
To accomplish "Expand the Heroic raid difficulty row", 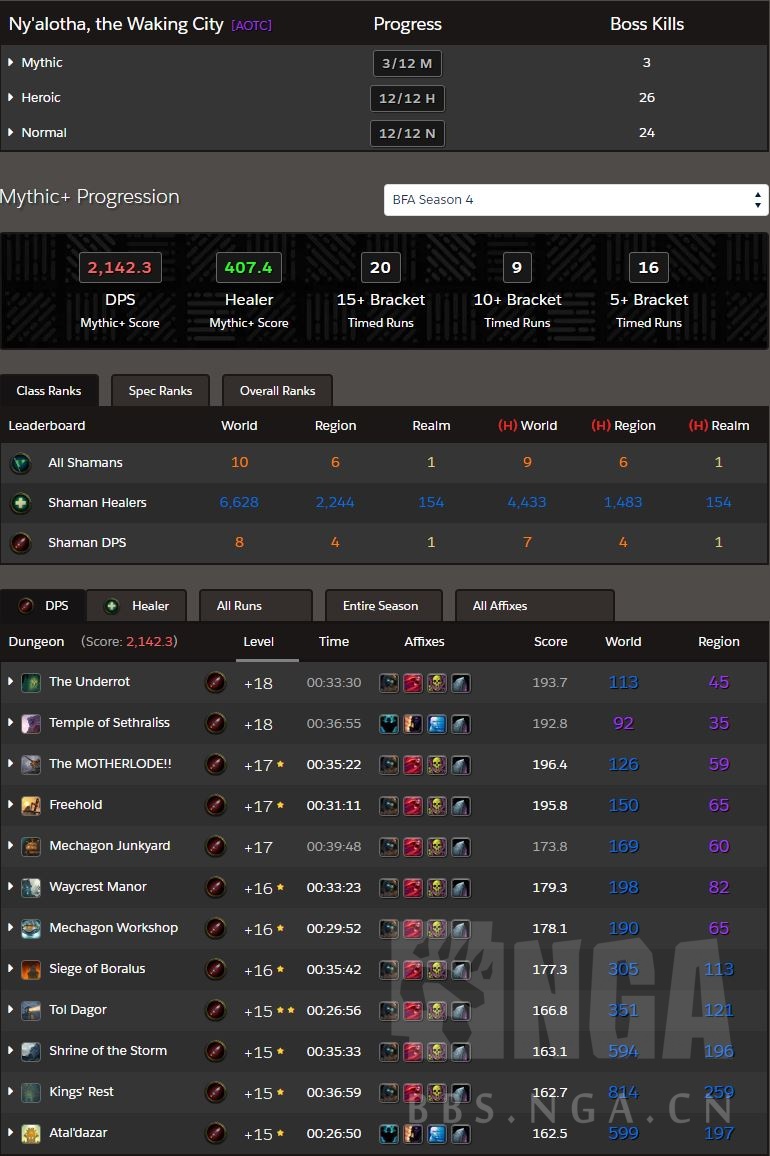I will (11, 98).
